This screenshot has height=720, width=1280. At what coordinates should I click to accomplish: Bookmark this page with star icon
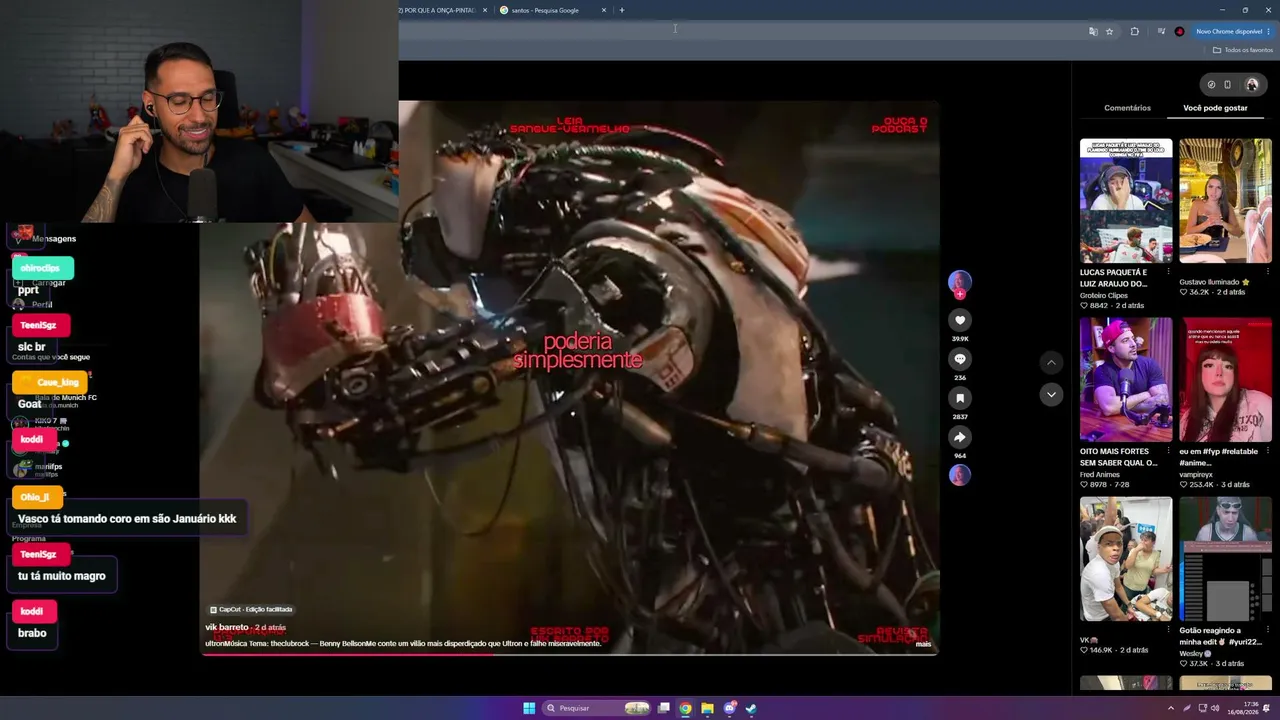coord(1109,31)
